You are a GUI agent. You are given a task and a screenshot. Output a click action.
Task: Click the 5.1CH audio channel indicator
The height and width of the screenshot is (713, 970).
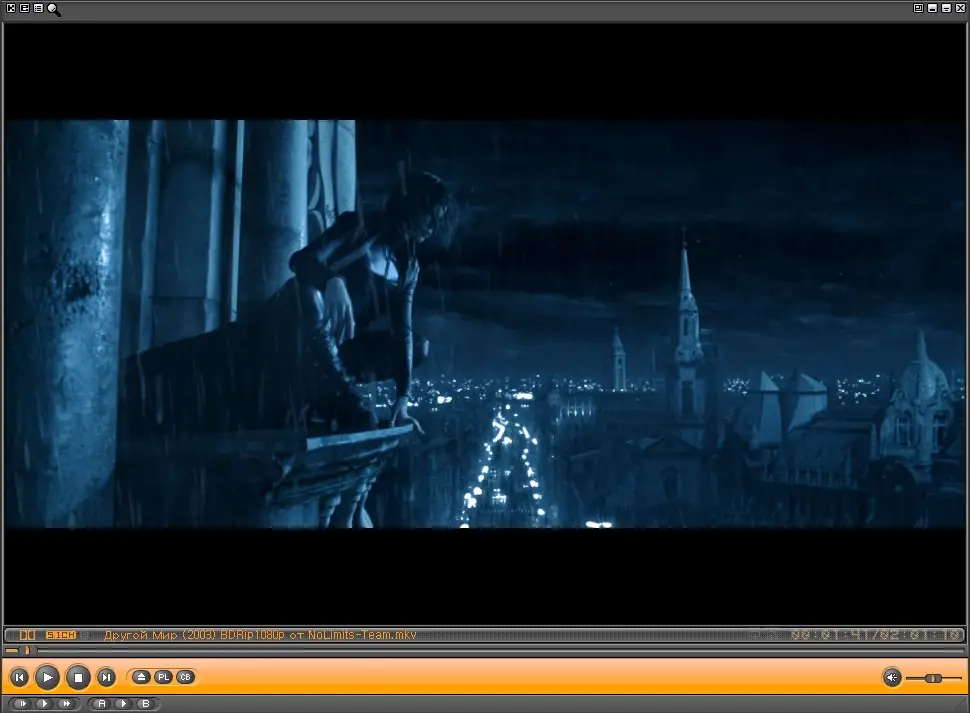(61, 635)
